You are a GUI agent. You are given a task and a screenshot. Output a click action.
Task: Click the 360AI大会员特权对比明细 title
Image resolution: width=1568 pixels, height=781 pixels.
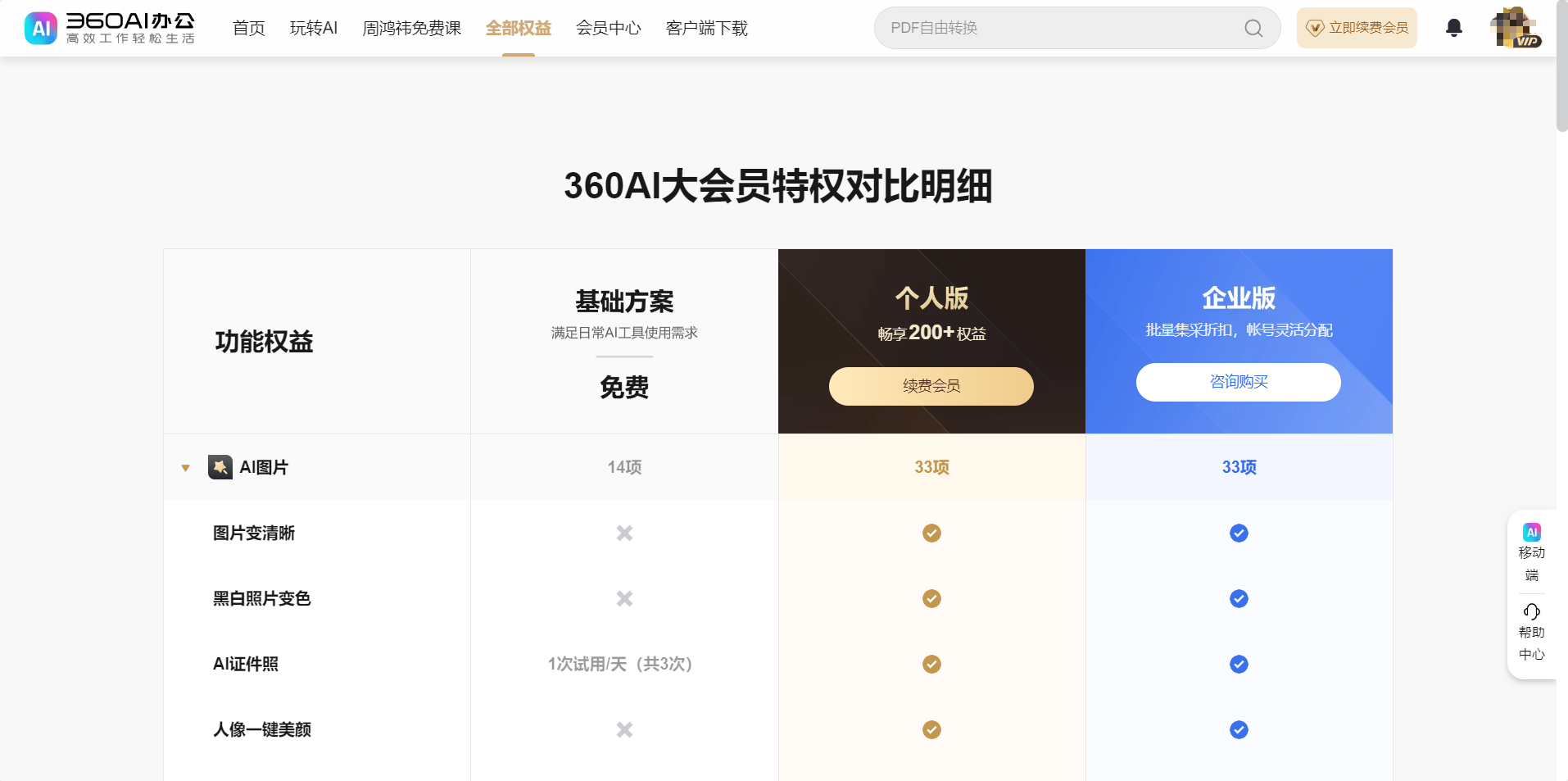[x=778, y=186]
